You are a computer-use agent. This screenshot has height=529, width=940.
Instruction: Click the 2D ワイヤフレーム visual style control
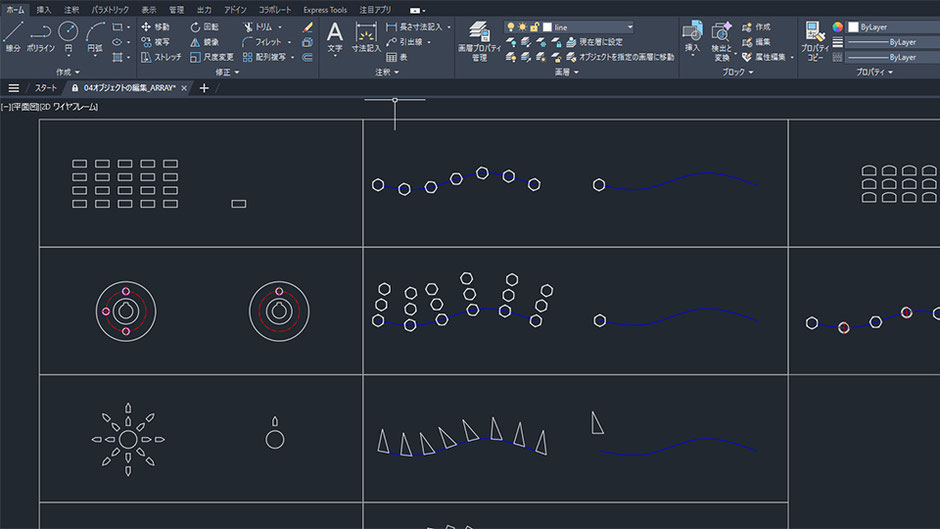pos(69,107)
